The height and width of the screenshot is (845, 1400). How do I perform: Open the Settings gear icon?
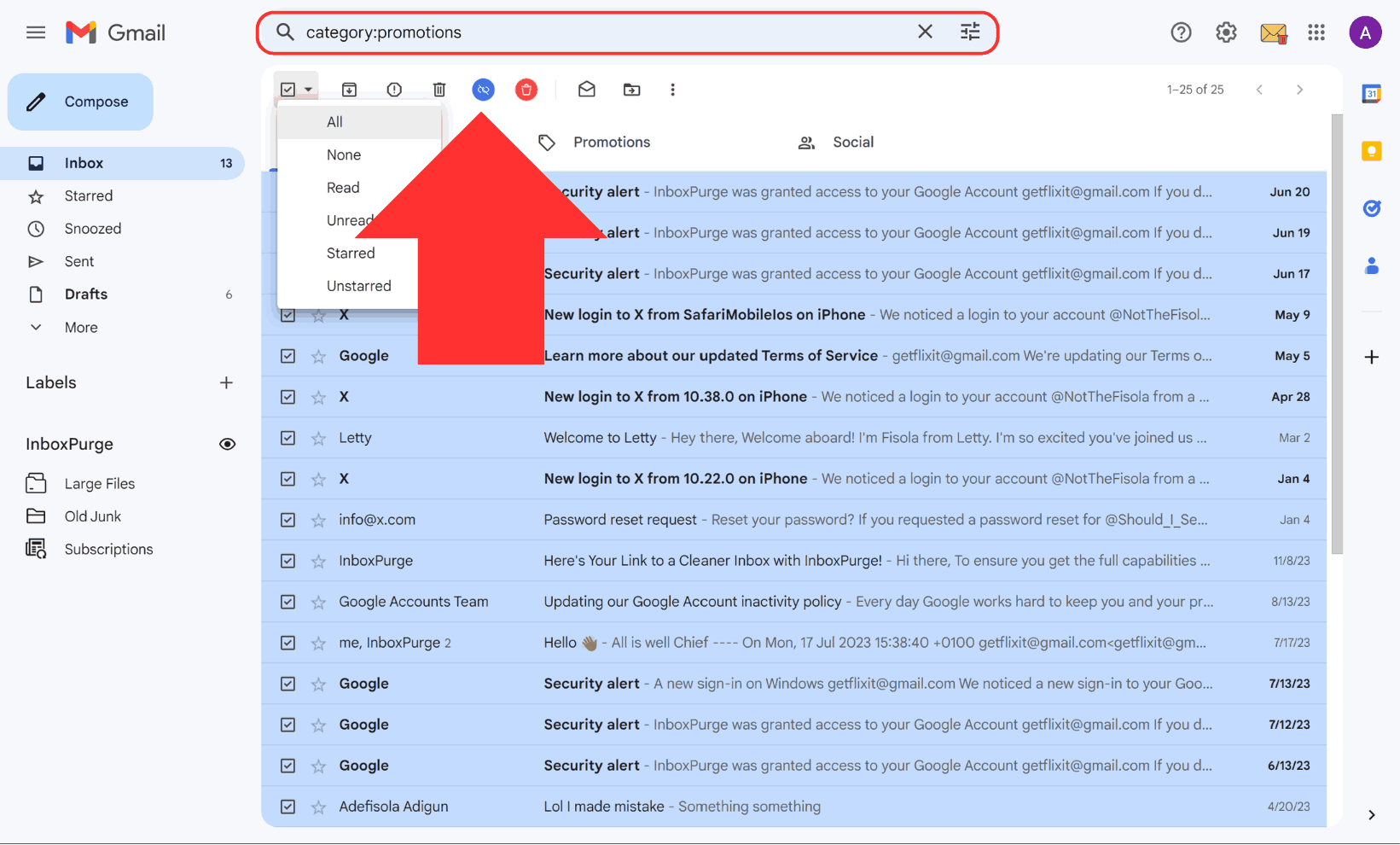[x=1226, y=32]
